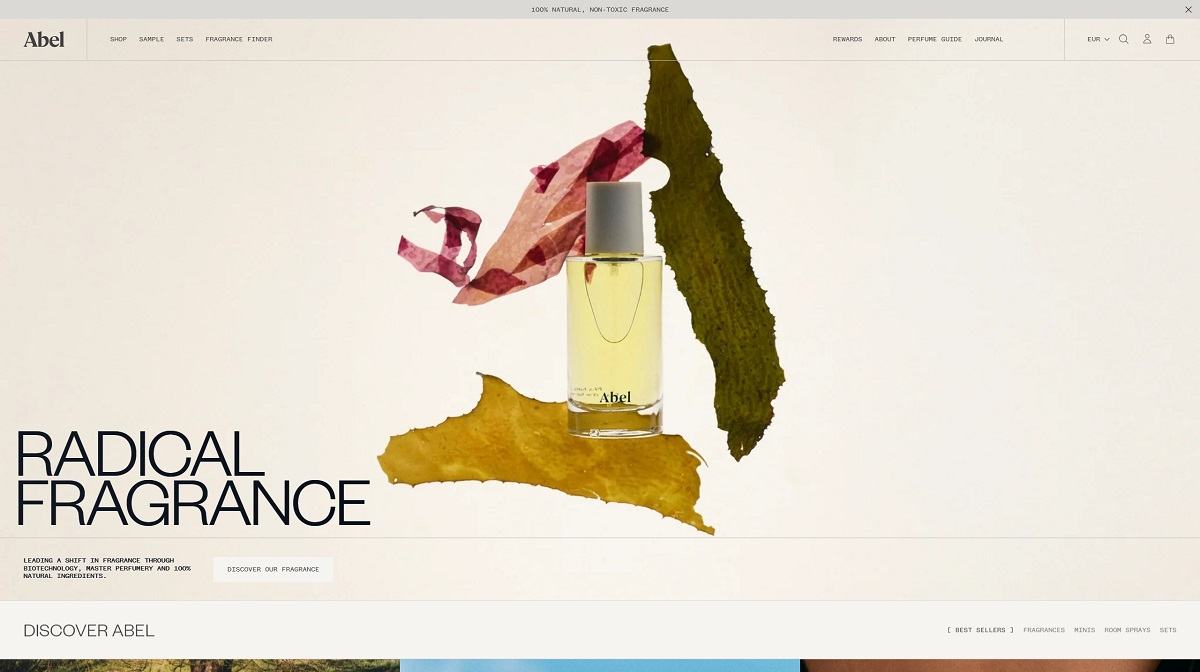Select the Best Sellers tab
1200x672 pixels.
coord(980,630)
